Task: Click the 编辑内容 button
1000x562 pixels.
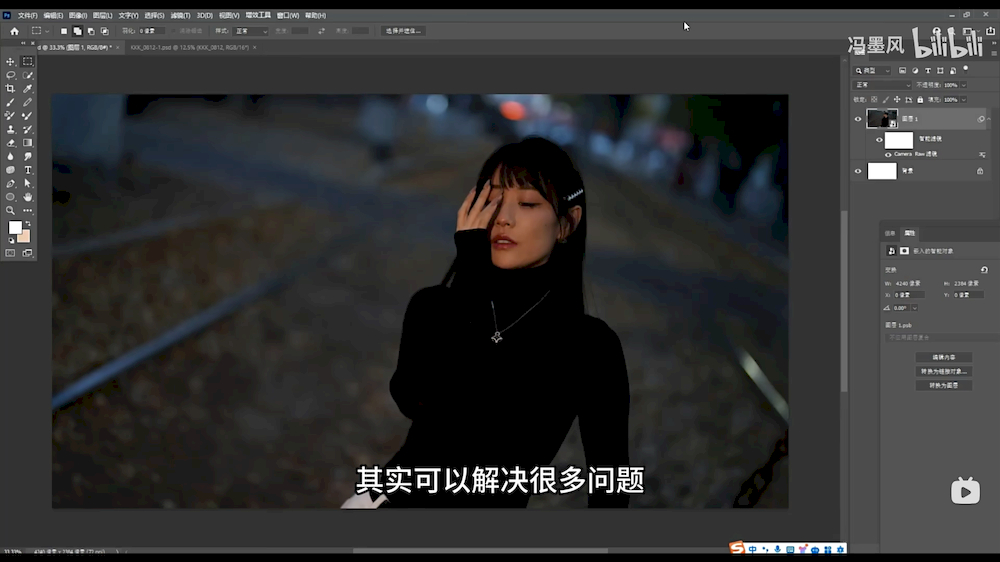Action: 943,357
